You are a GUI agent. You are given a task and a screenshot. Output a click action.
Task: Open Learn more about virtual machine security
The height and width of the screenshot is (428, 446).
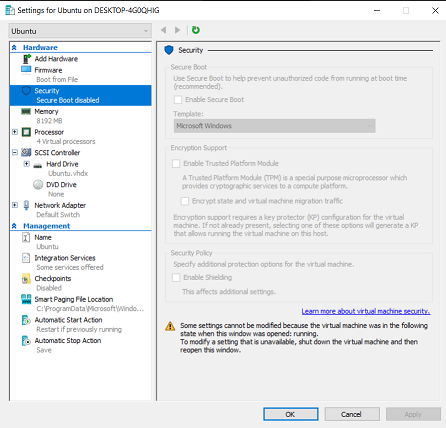point(366,311)
